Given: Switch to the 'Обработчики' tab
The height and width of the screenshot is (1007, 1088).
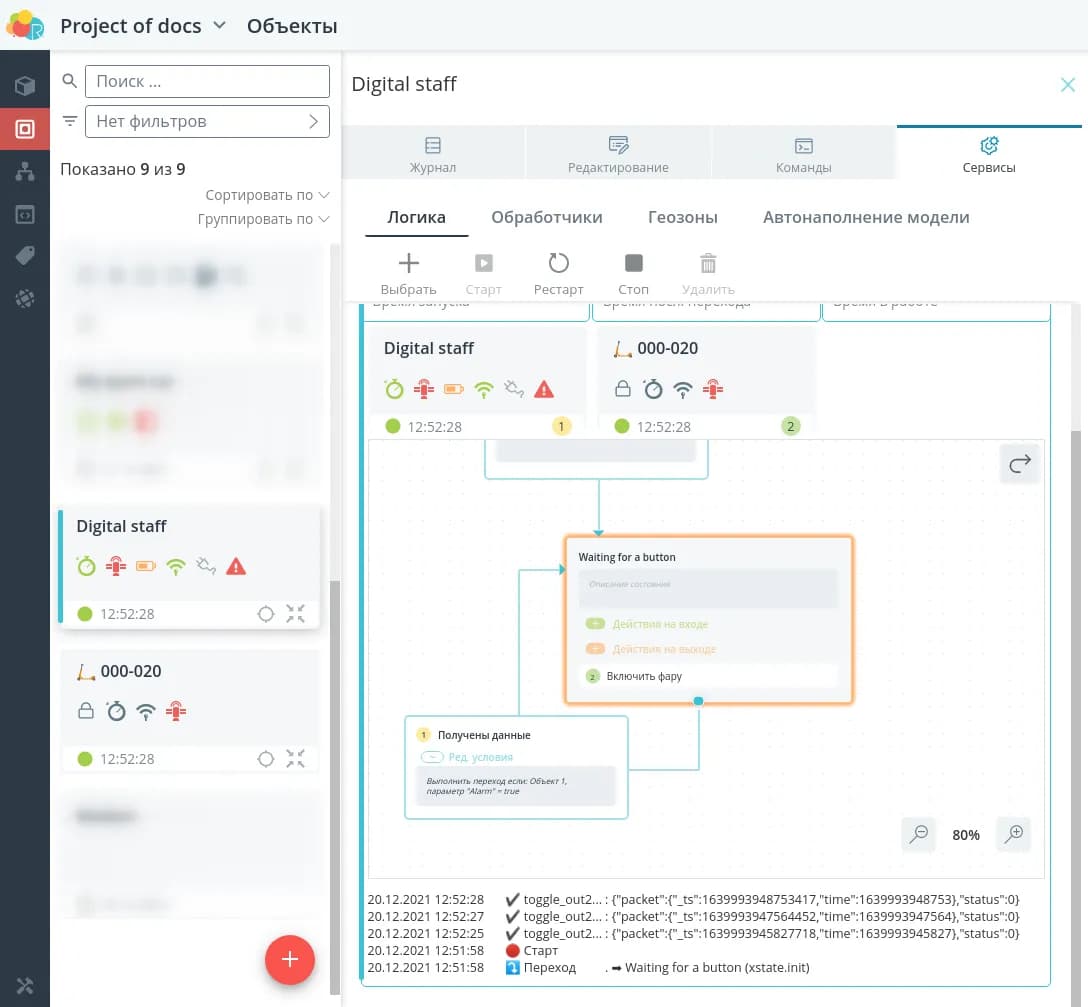Looking at the screenshot, I should (x=546, y=217).
